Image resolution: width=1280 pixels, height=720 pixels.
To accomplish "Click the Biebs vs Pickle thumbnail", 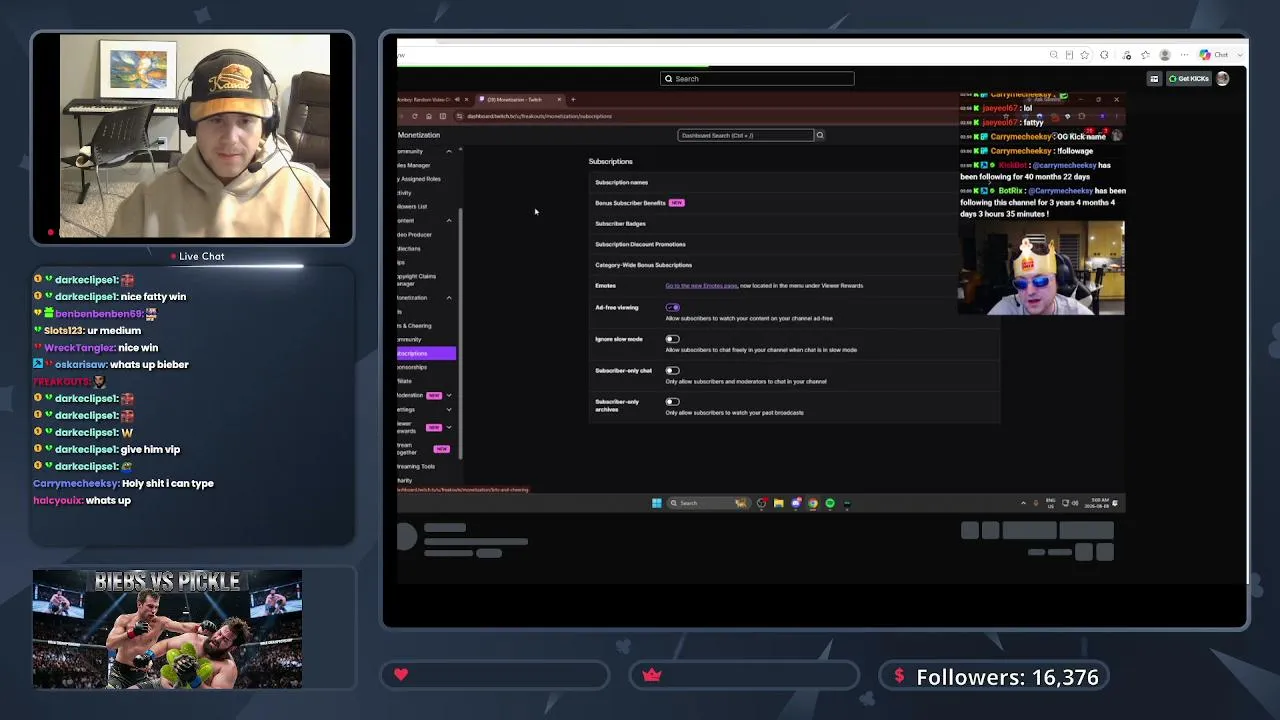I will point(167,629).
